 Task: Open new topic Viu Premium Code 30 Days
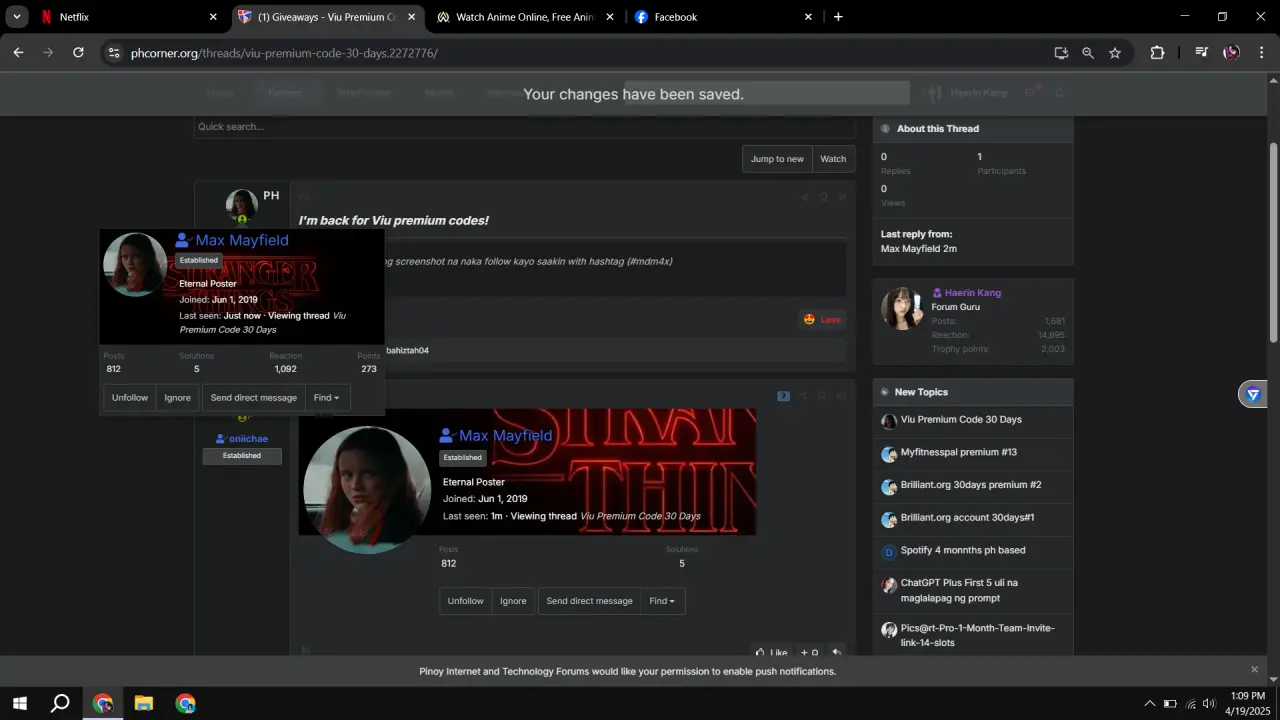[961, 420]
